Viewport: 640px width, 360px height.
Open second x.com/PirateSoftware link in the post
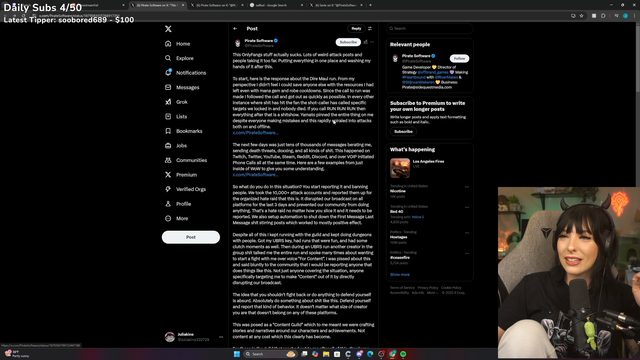[x=256, y=175]
